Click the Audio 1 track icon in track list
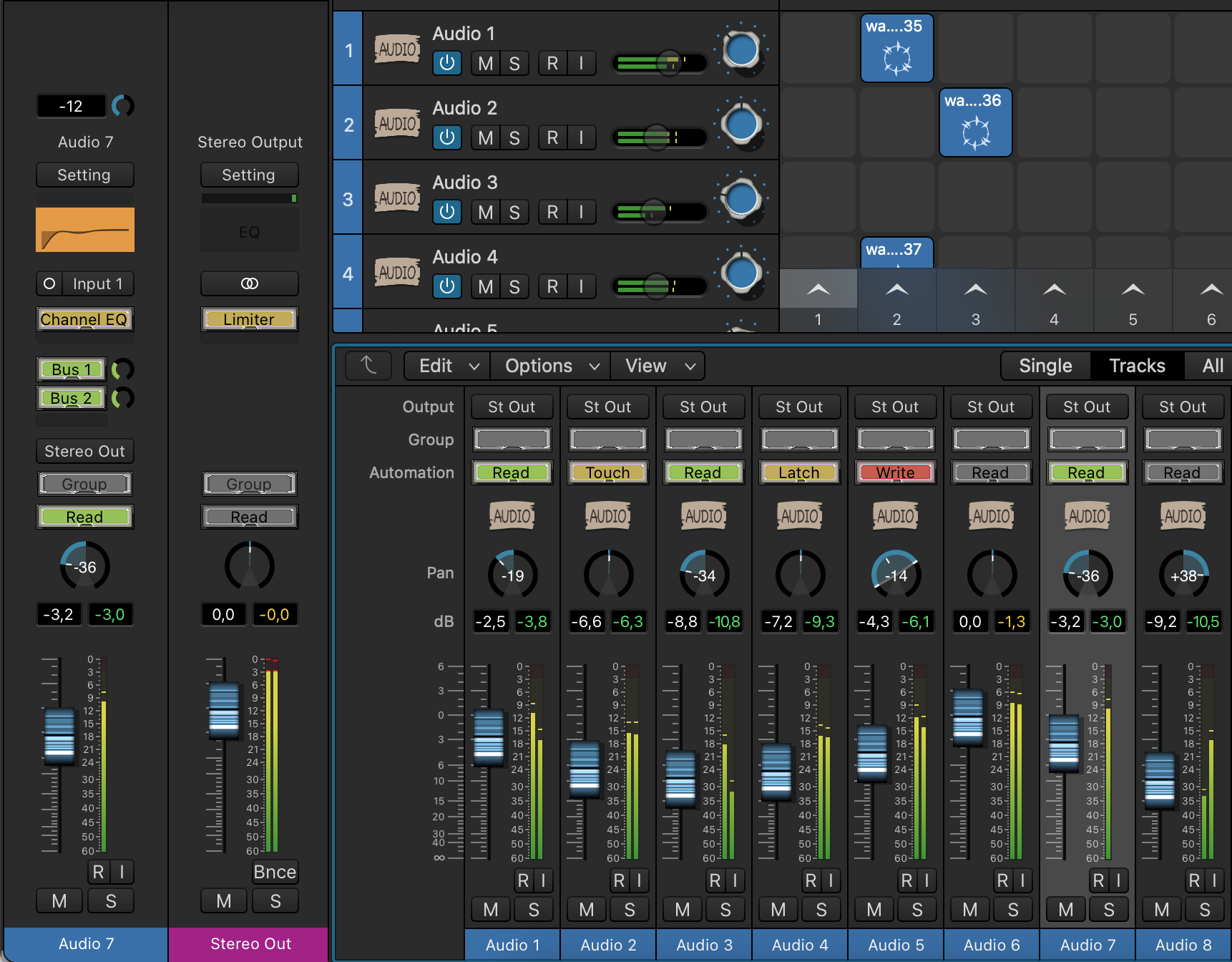1232x962 pixels. click(397, 49)
